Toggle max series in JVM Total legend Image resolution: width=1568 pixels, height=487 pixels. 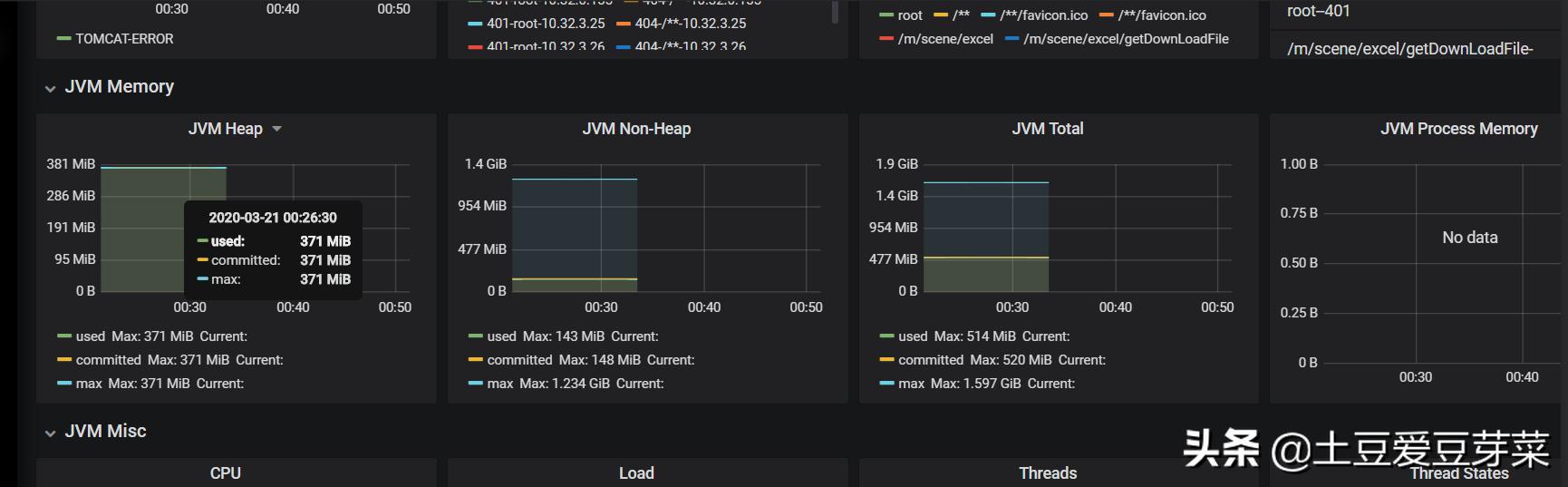click(x=912, y=384)
